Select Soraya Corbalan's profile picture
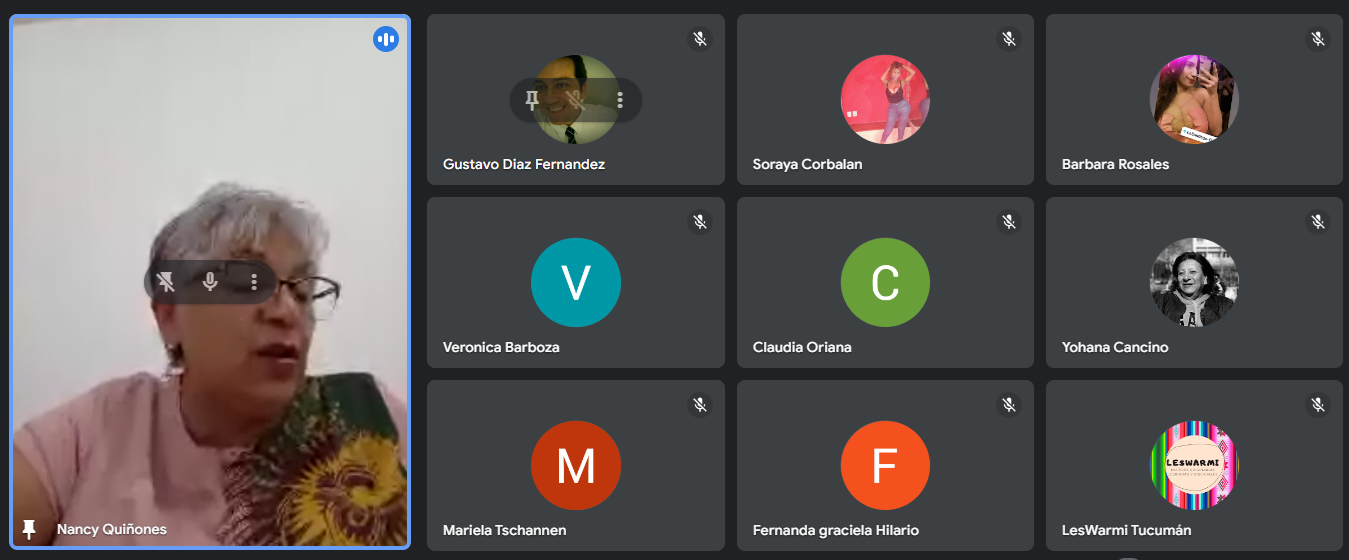This screenshot has height=560, width=1349. point(885,99)
